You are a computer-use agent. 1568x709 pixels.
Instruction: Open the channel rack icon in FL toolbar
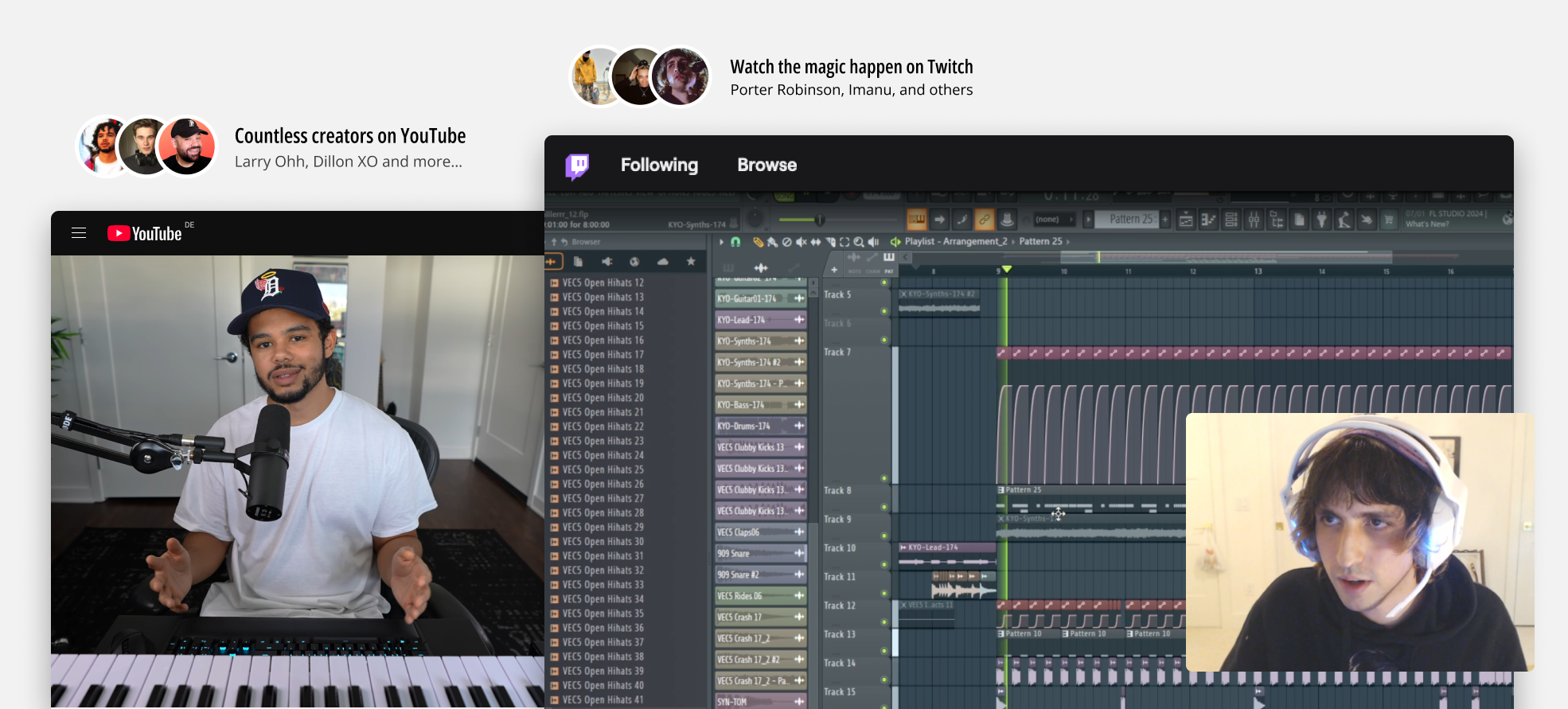[1231, 220]
